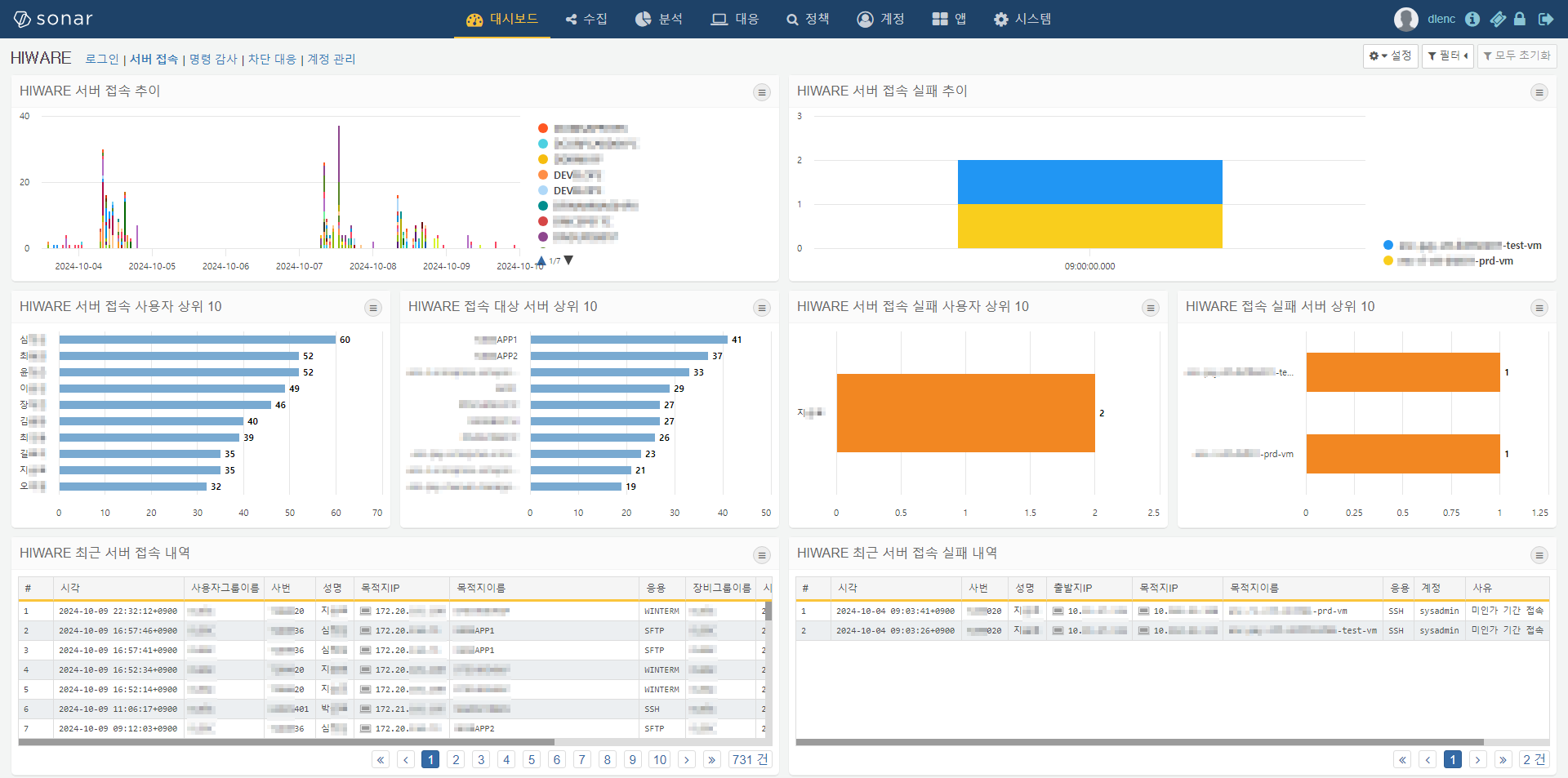
Task: Click the blue segment of the failure trend bar
Action: (x=1089, y=182)
